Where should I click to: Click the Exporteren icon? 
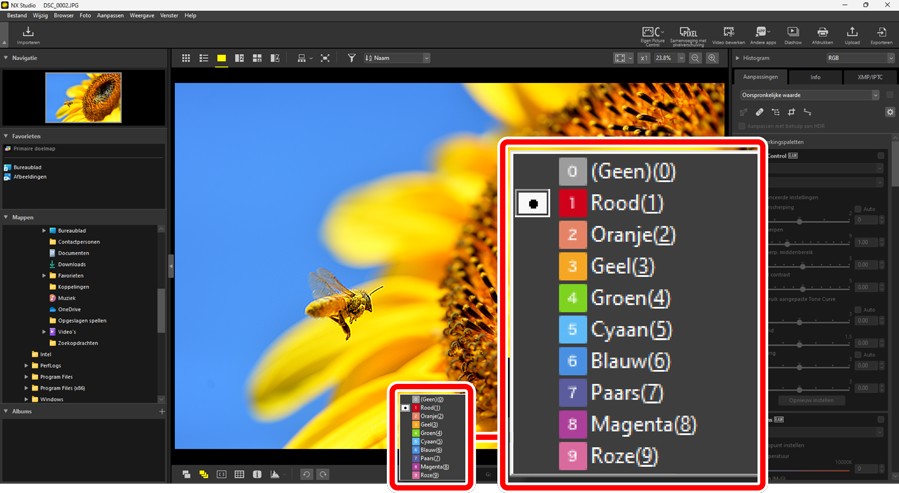(x=881, y=35)
